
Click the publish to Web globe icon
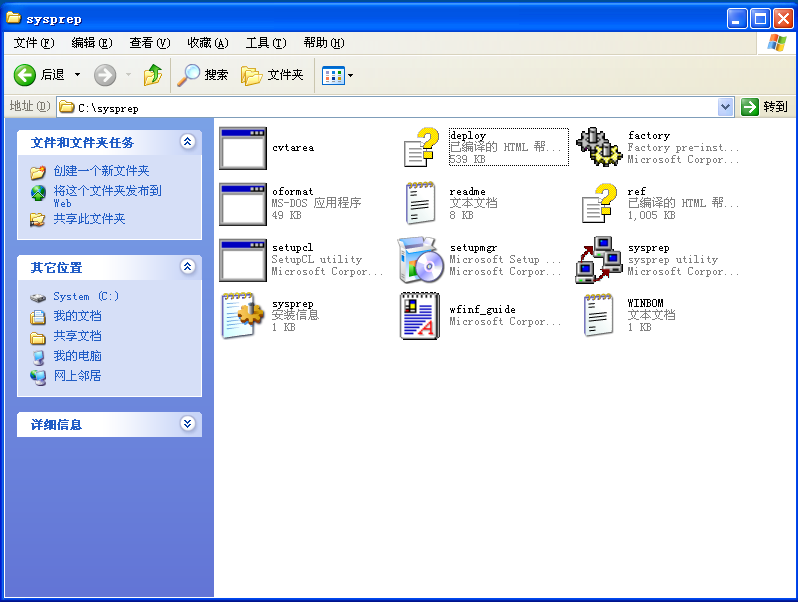[x=38, y=193]
